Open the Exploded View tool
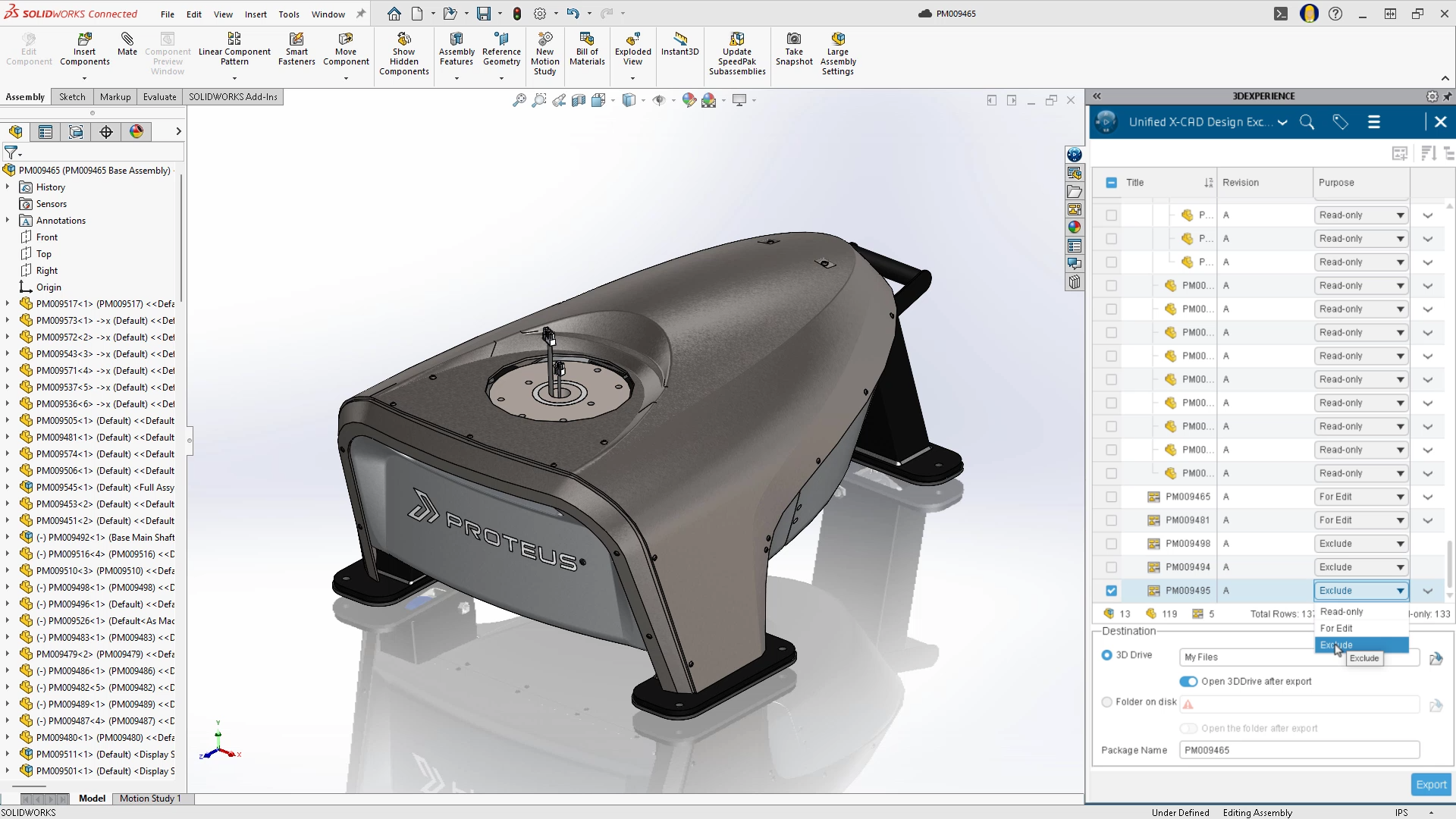Screen dimensions: 1456x819 tap(632, 39)
